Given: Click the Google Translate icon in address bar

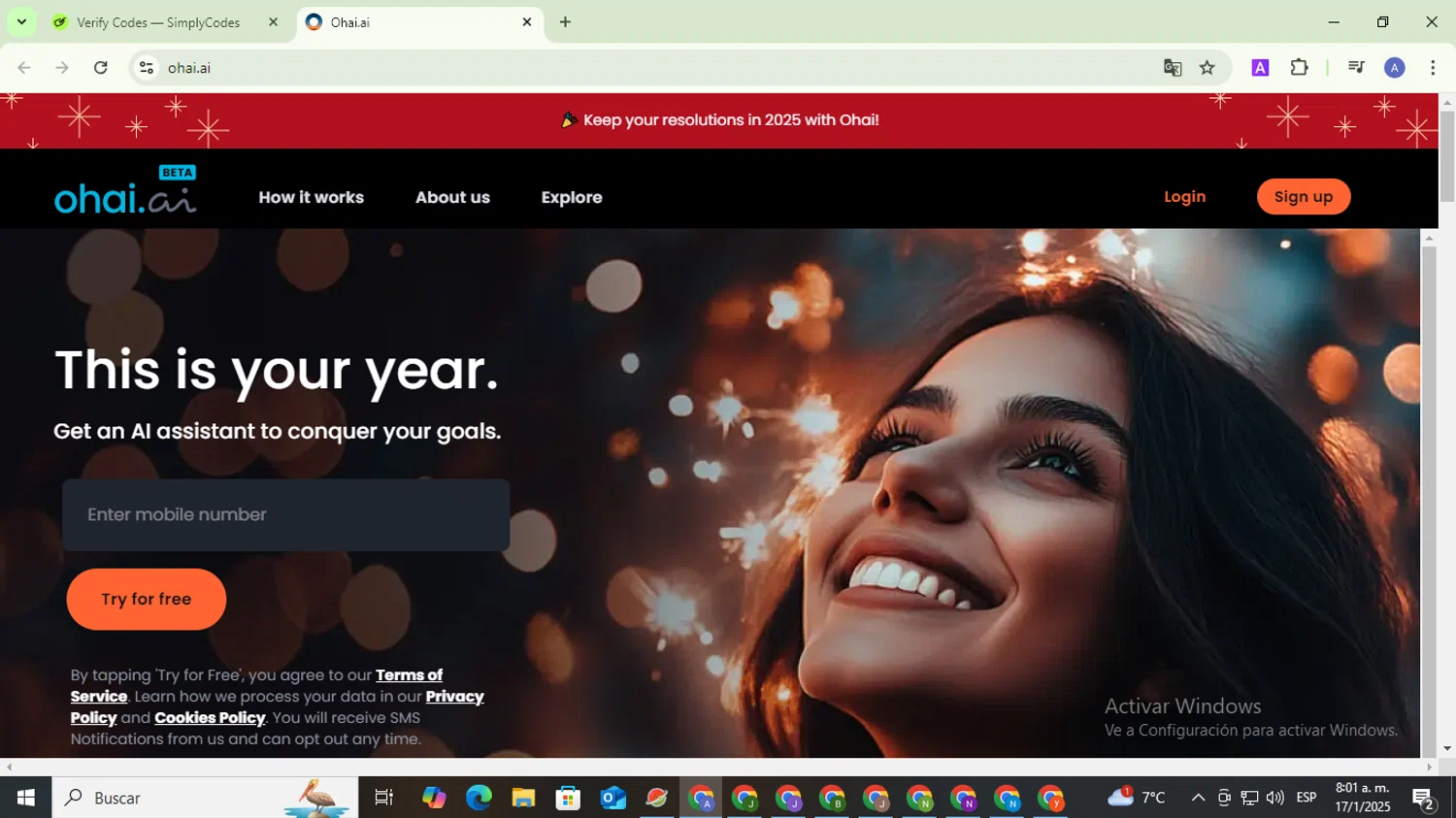Looking at the screenshot, I should coord(1173,68).
